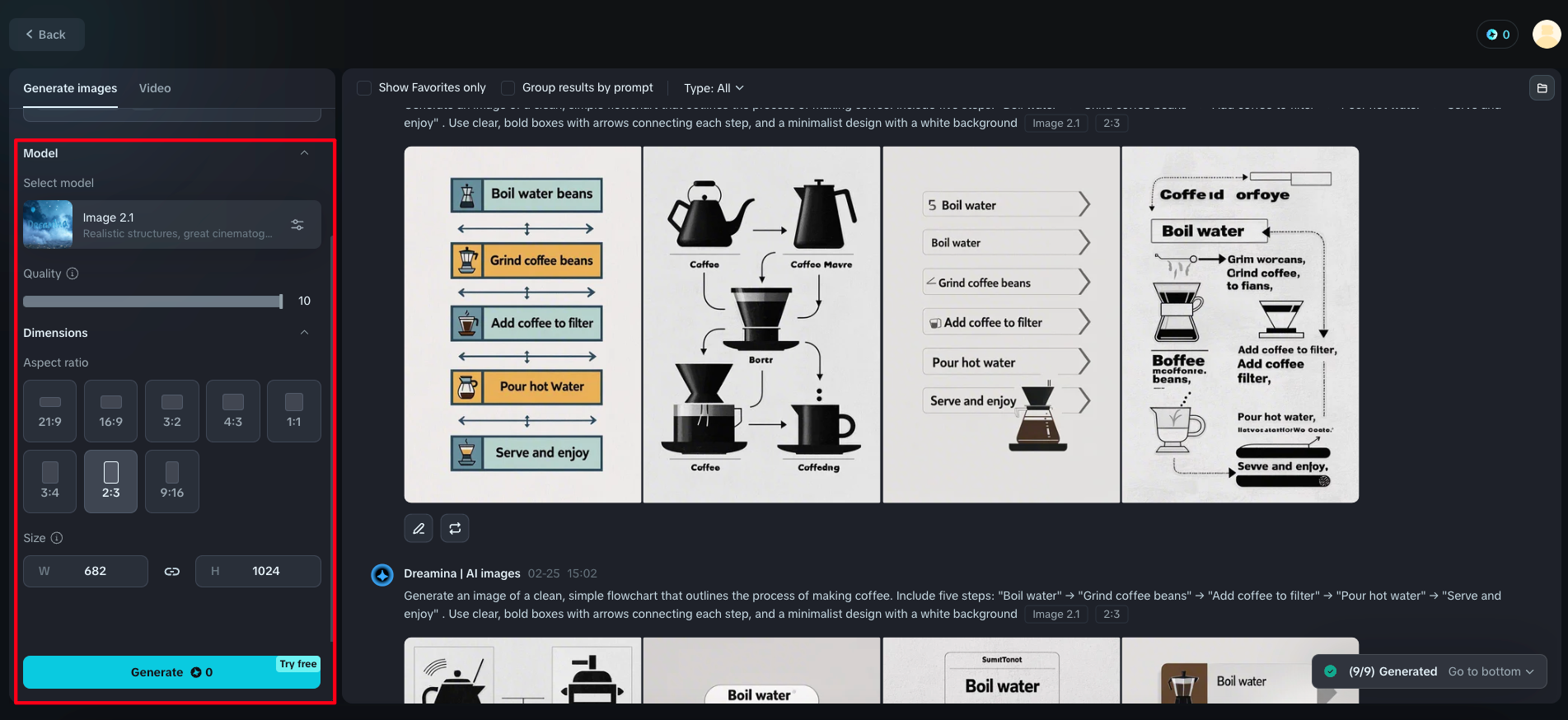Select 3:2 aspect ratio
This screenshot has width=1568, height=720.
coord(172,411)
